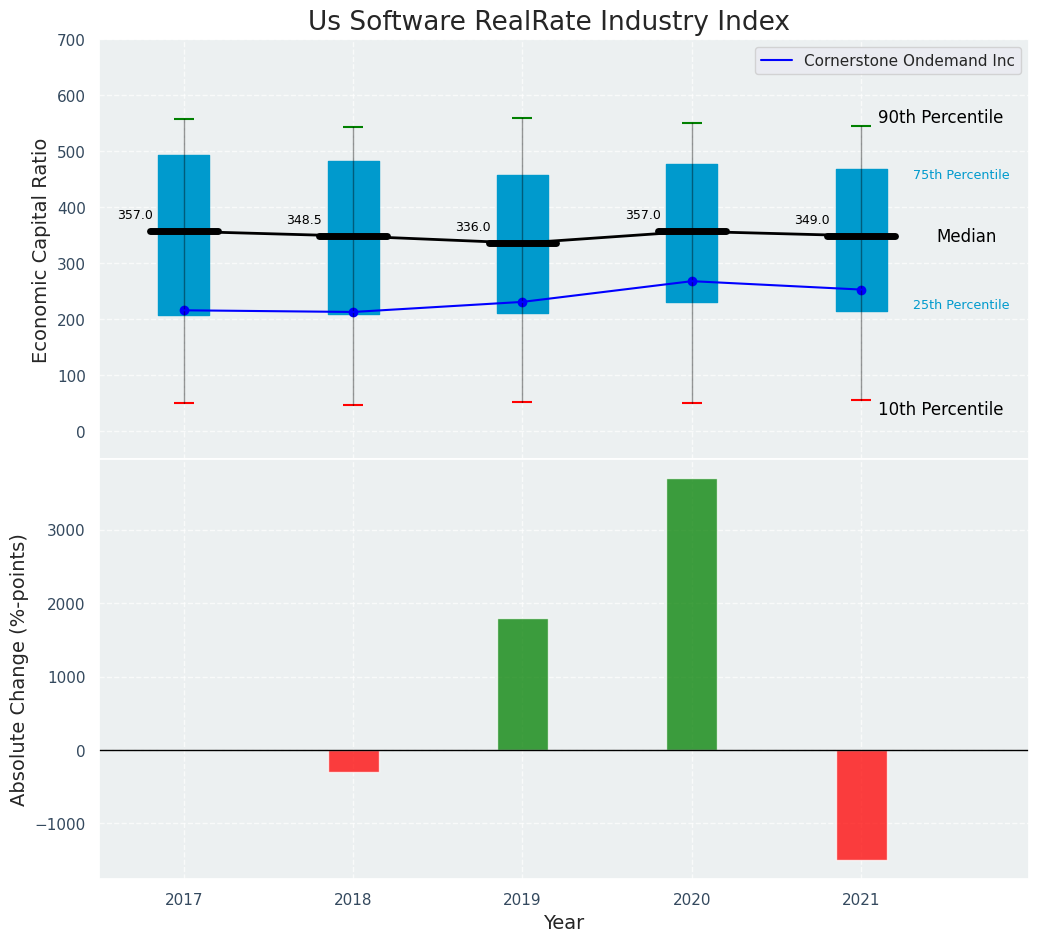Click the red 2021 negative change bar
The height and width of the screenshot is (942, 1039).
[861, 804]
